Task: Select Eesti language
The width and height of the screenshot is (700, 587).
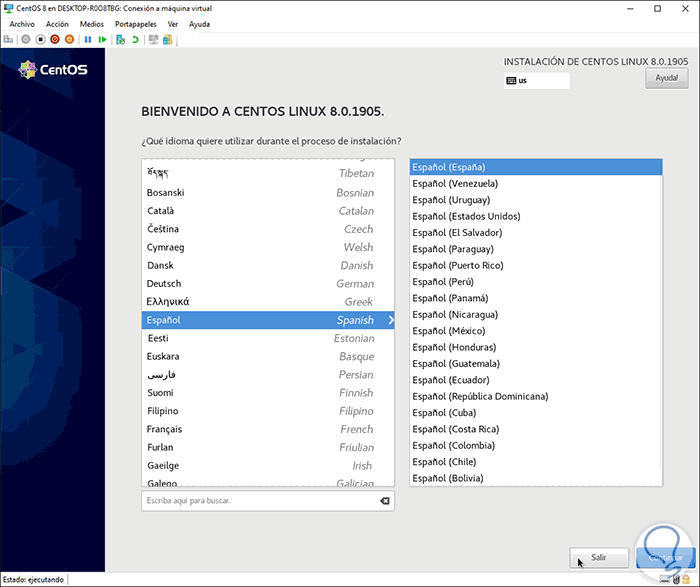Action: tap(268, 338)
